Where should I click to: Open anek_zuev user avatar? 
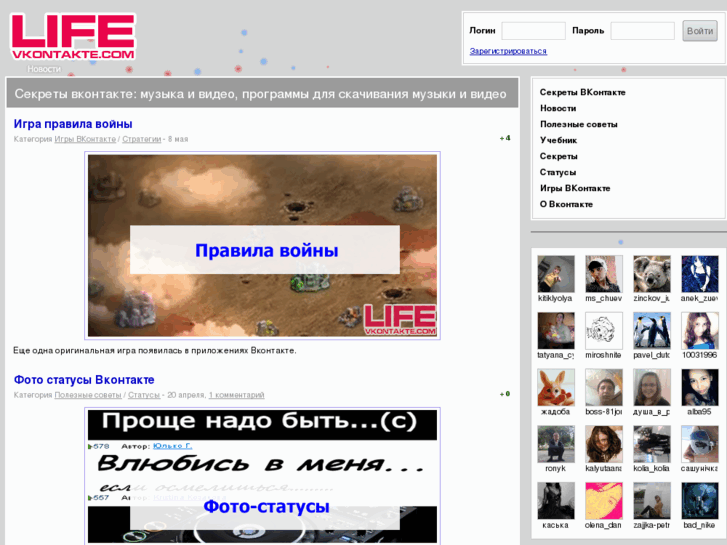700,274
